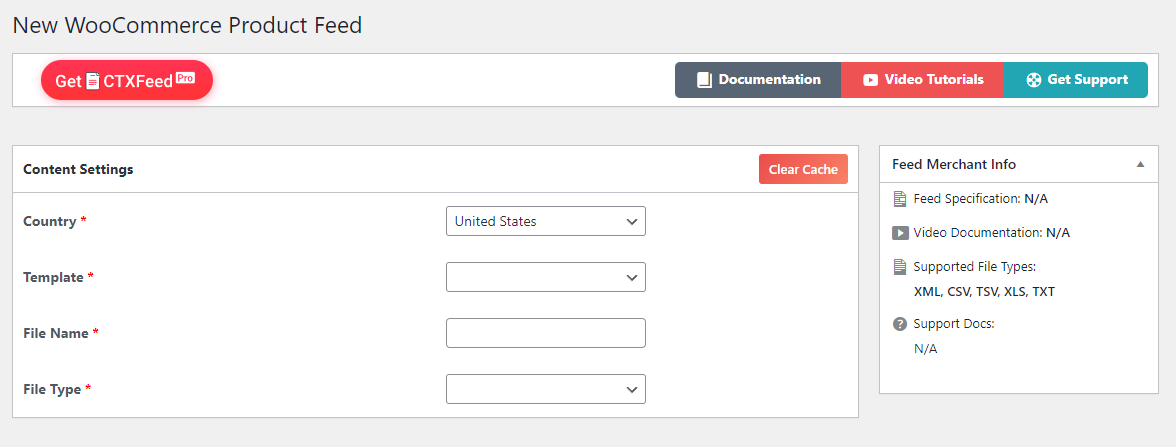Click the file icon in CTXFeed logo
The image size is (1176, 447).
pos(92,81)
